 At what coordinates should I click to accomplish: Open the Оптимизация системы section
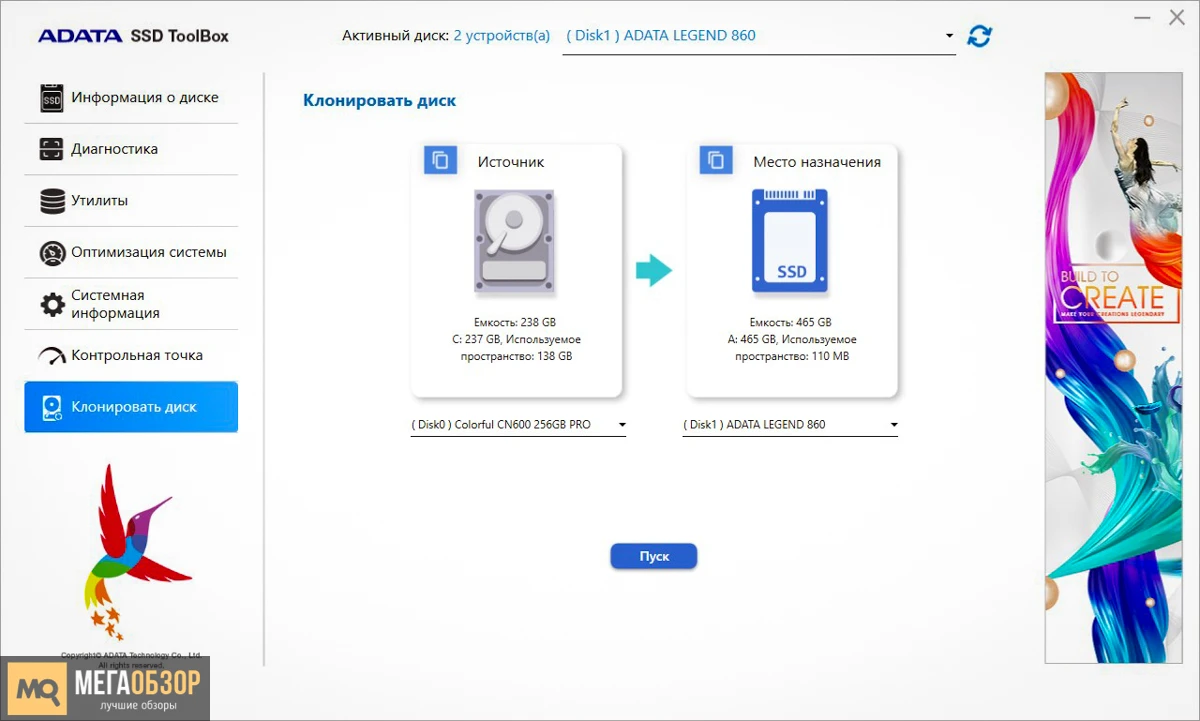[131, 253]
